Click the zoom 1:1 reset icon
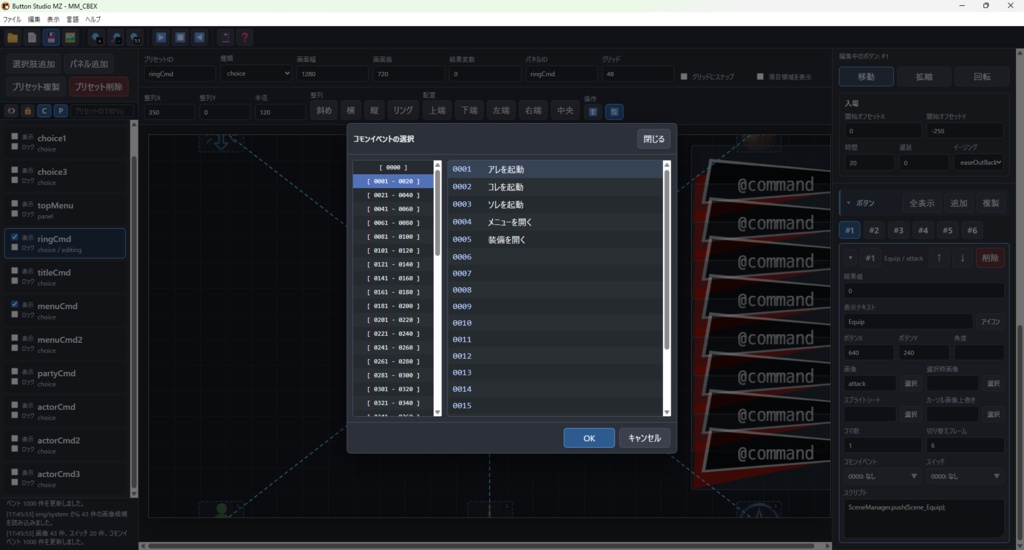The image size is (1024, 550). pyautogui.click(x=136, y=38)
